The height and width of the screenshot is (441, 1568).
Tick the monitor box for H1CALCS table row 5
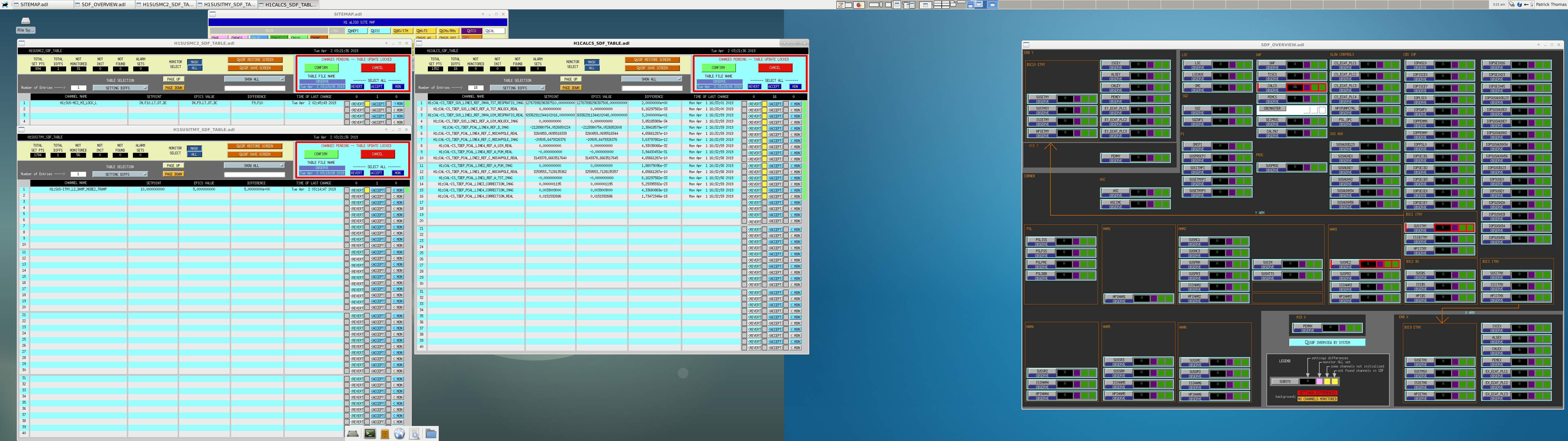pos(785,129)
